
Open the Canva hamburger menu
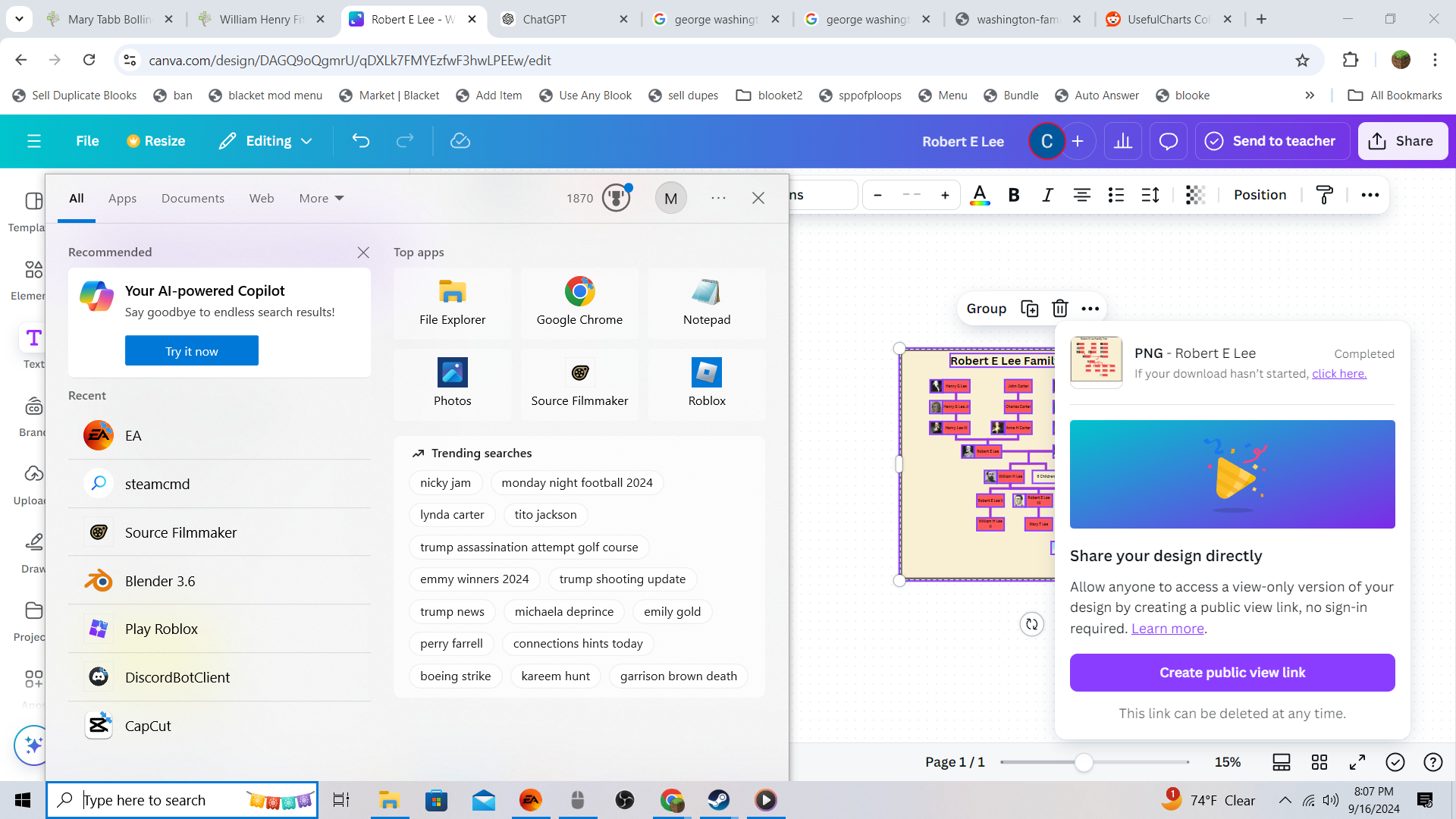(34, 141)
